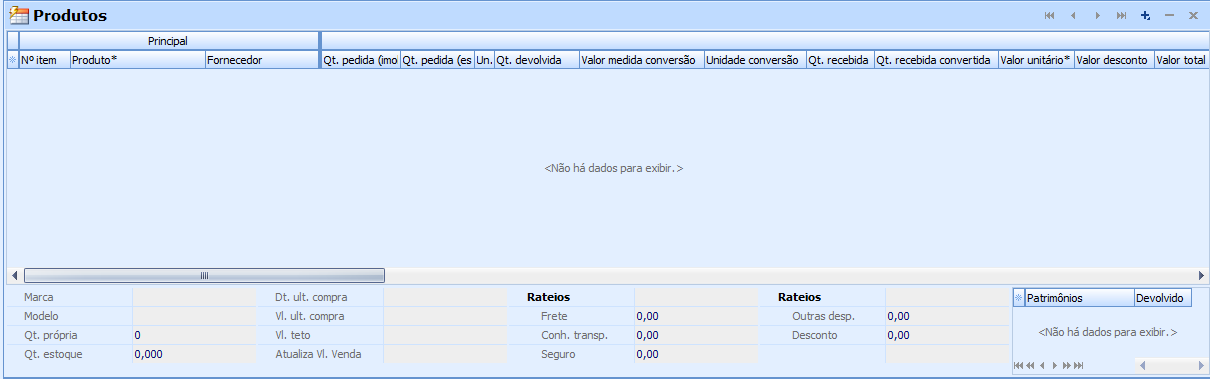The image size is (1210, 379).
Task: Click the Rateios label above Outras desp.
Action: point(799,297)
